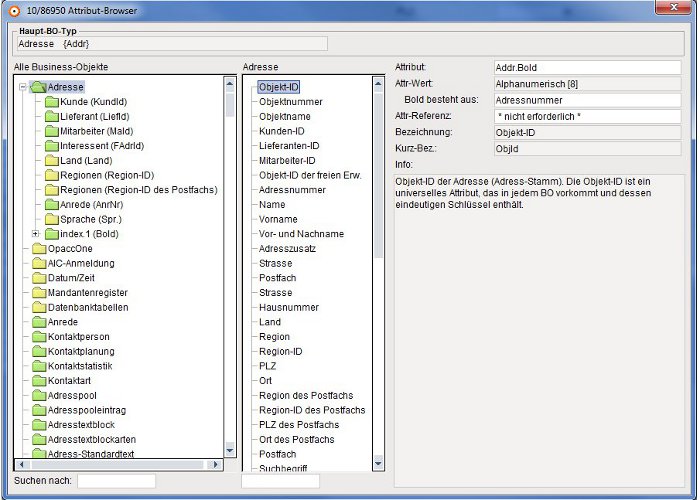Select Lieferanten-ID attribute
This screenshot has height=500, width=700.
coord(289,146)
